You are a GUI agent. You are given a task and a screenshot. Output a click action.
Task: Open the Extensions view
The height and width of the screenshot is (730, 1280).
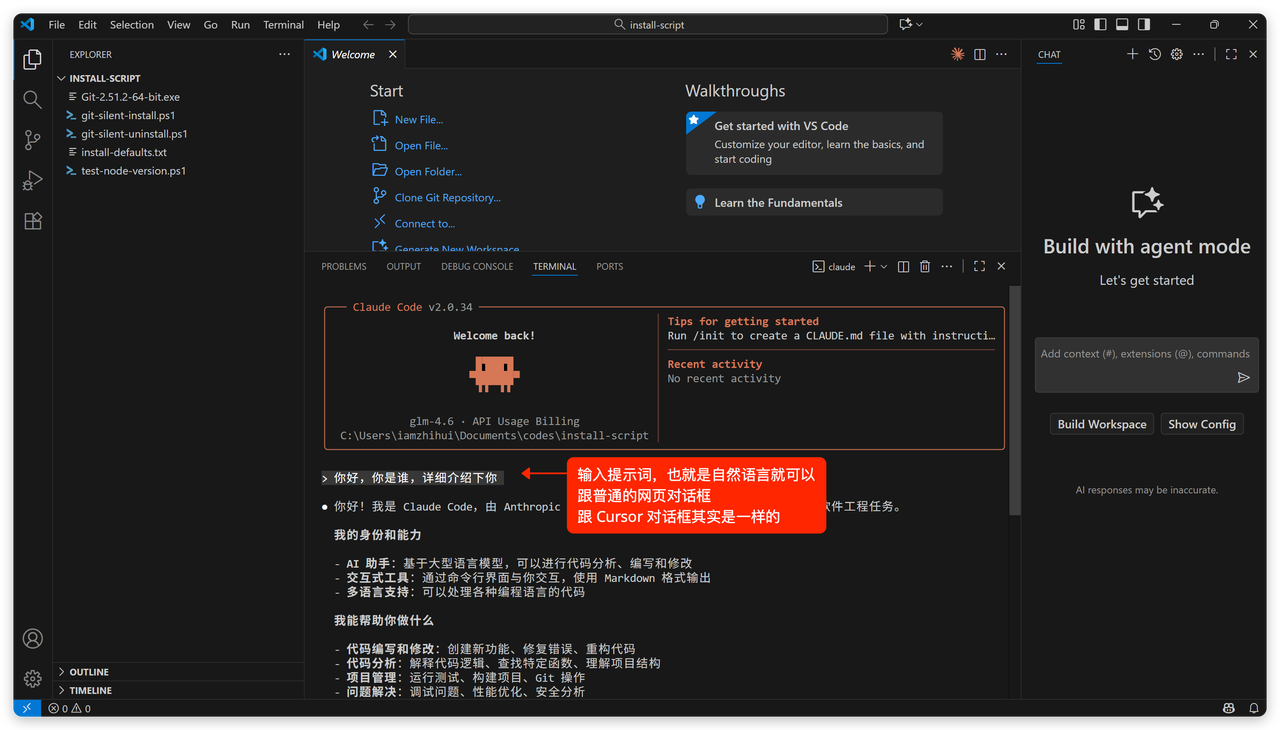[x=32, y=222]
